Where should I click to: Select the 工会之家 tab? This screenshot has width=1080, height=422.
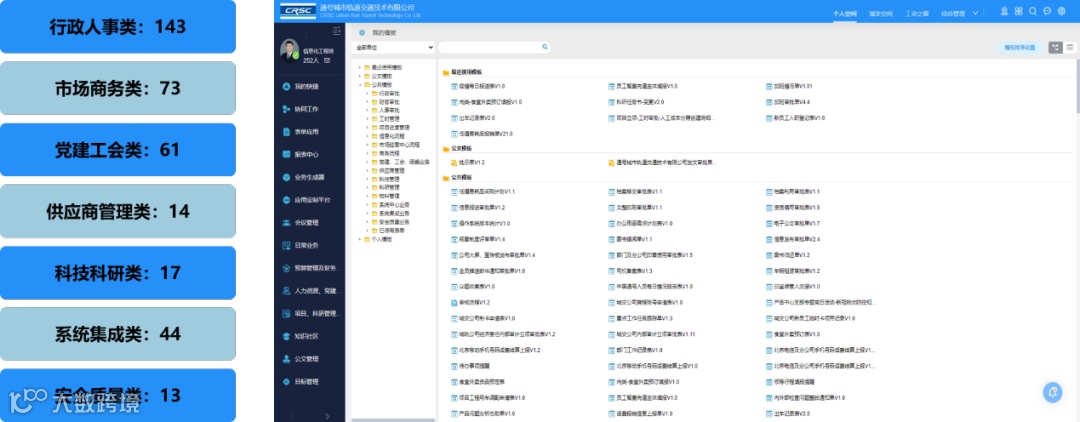click(917, 12)
